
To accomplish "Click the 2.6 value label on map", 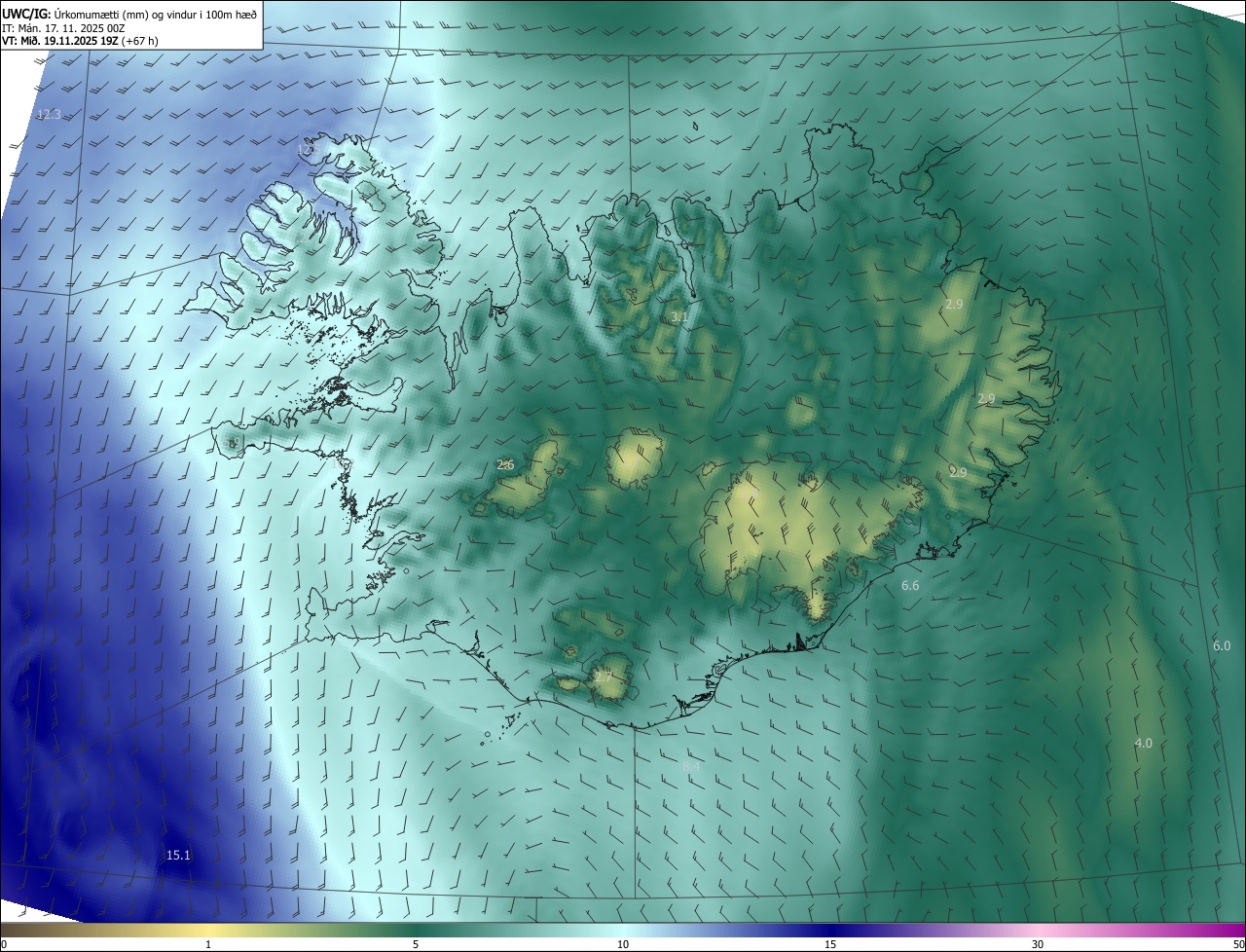I will coord(505,465).
